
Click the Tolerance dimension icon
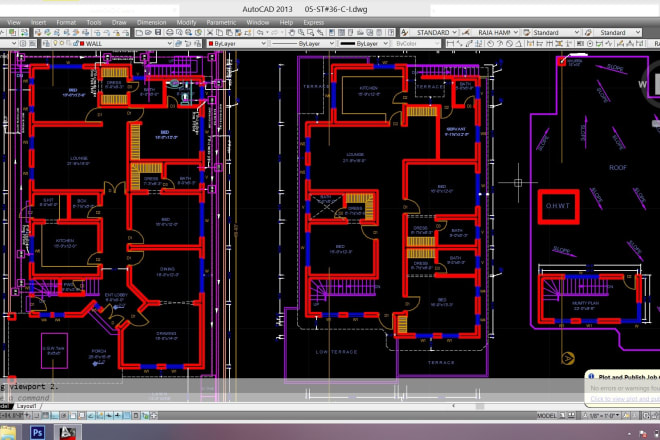[x=580, y=43]
